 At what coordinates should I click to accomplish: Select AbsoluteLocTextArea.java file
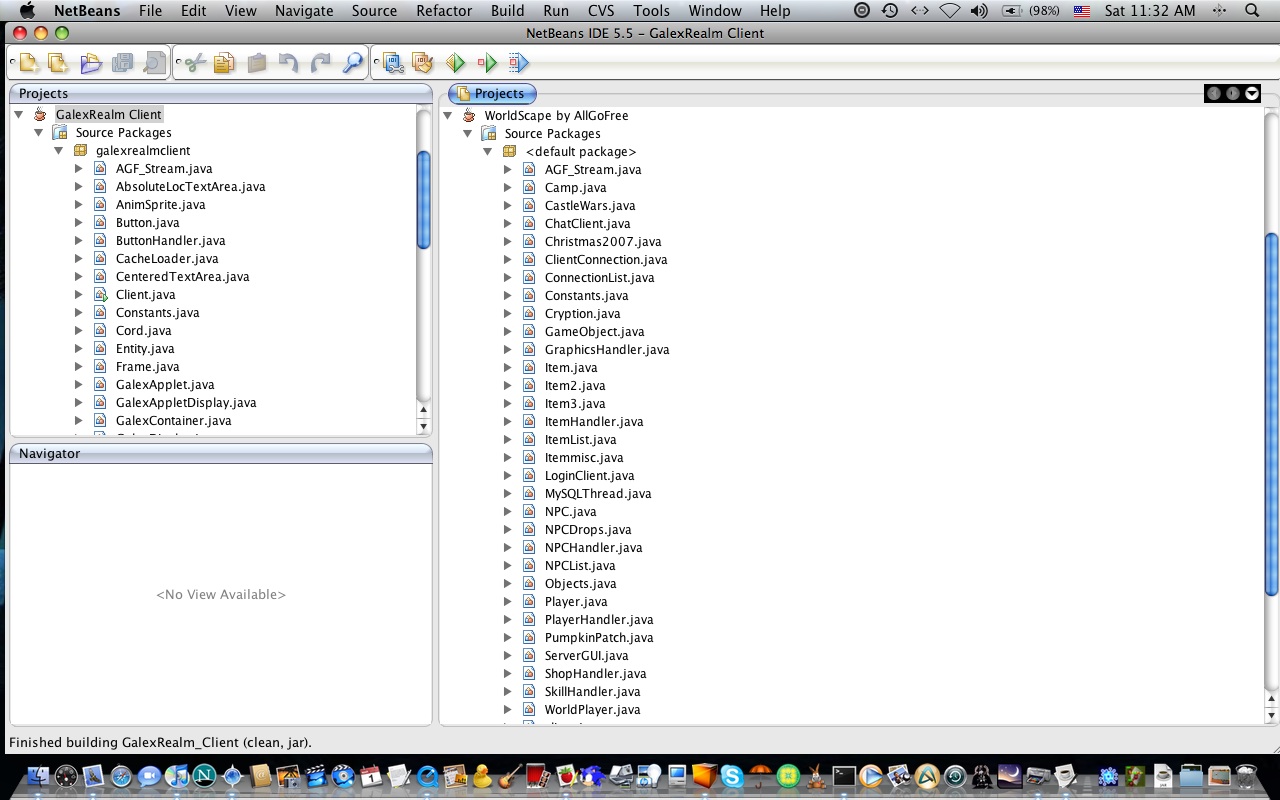click(190, 187)
